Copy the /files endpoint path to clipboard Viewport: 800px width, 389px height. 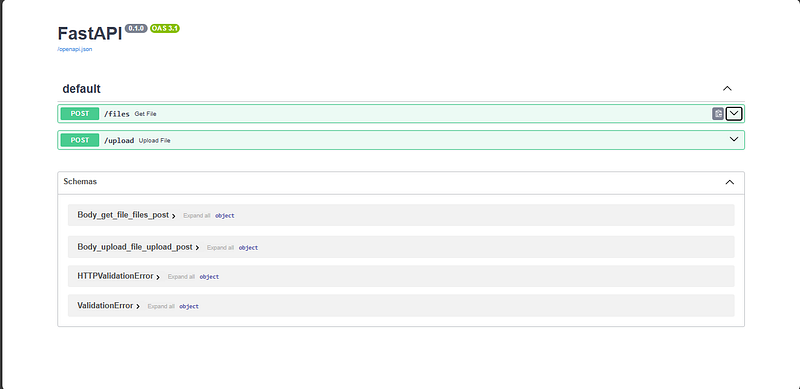(x=717, y=114)
